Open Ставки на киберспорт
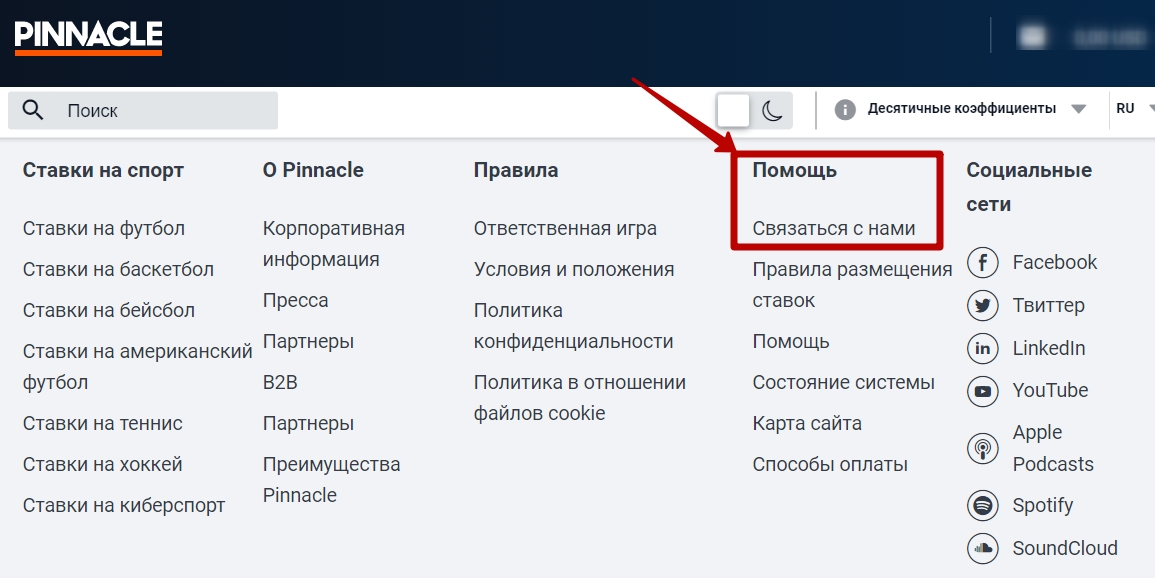The width and height of the screenshot is (1155, 578). 124,506
